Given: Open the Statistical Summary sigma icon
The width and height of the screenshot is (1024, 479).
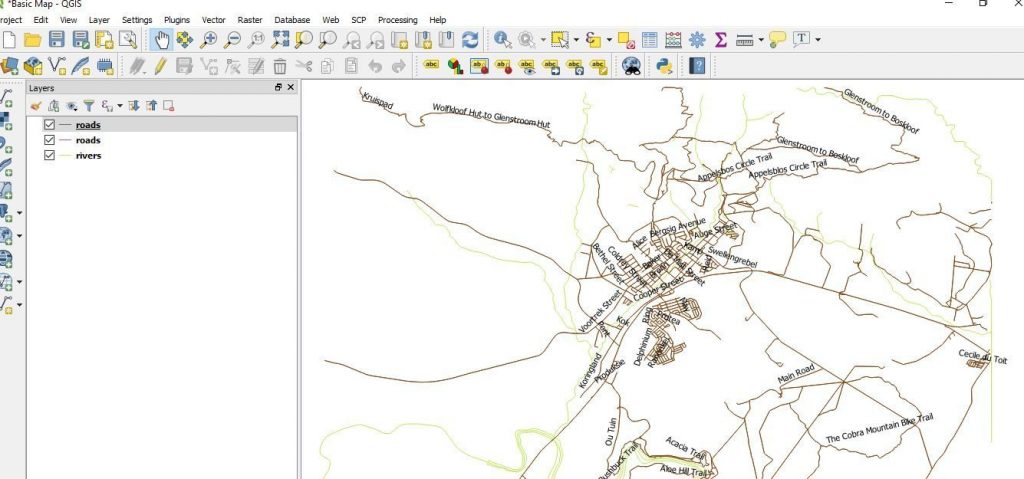Looking at the screenshot, I should (720, 40).
